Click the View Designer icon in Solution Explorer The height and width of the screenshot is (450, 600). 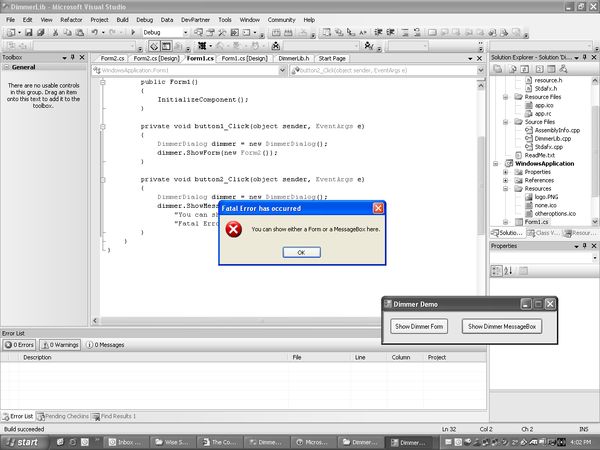coord(551,69)
